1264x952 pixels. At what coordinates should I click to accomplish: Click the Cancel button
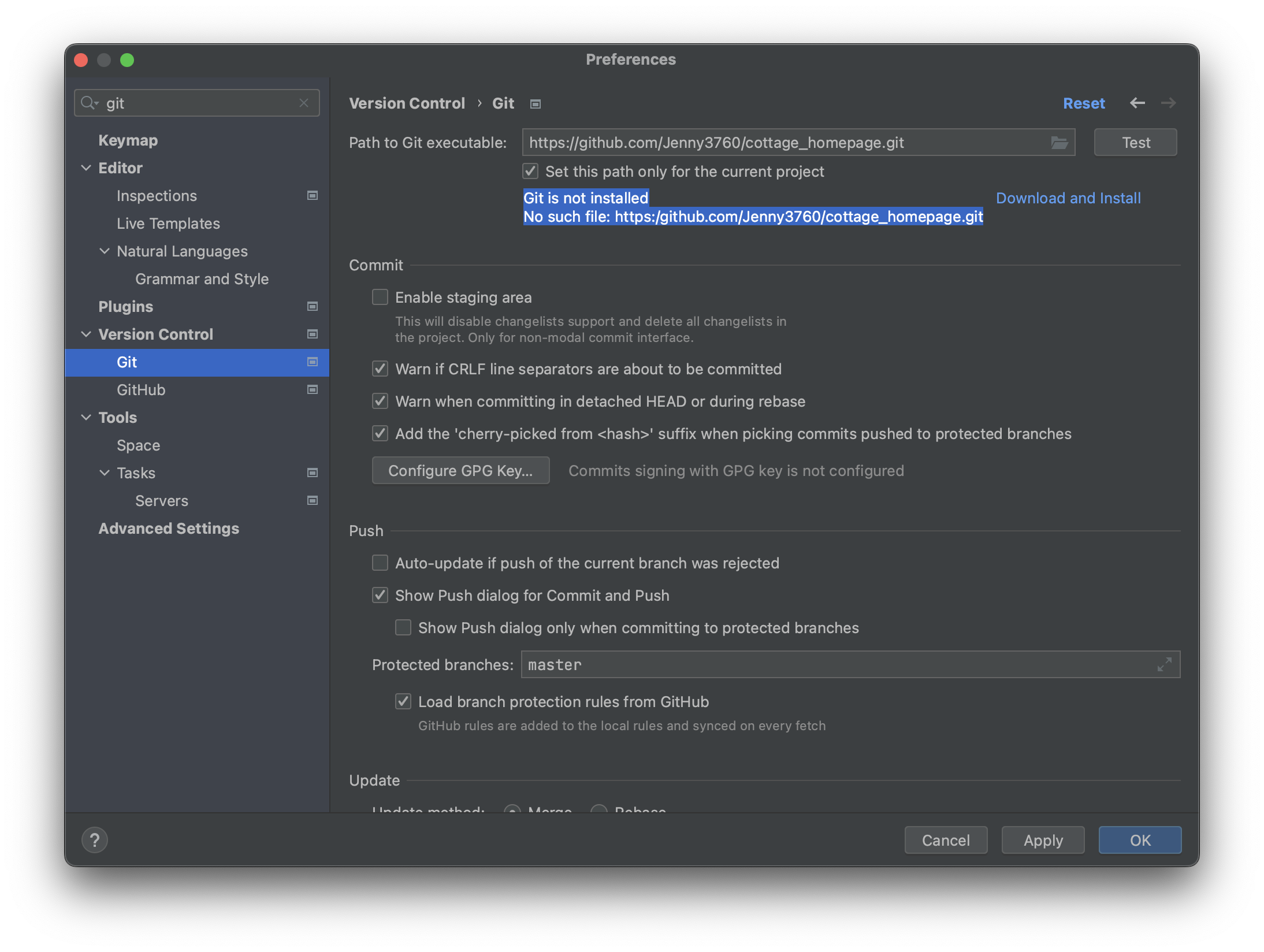click(946, 840)
